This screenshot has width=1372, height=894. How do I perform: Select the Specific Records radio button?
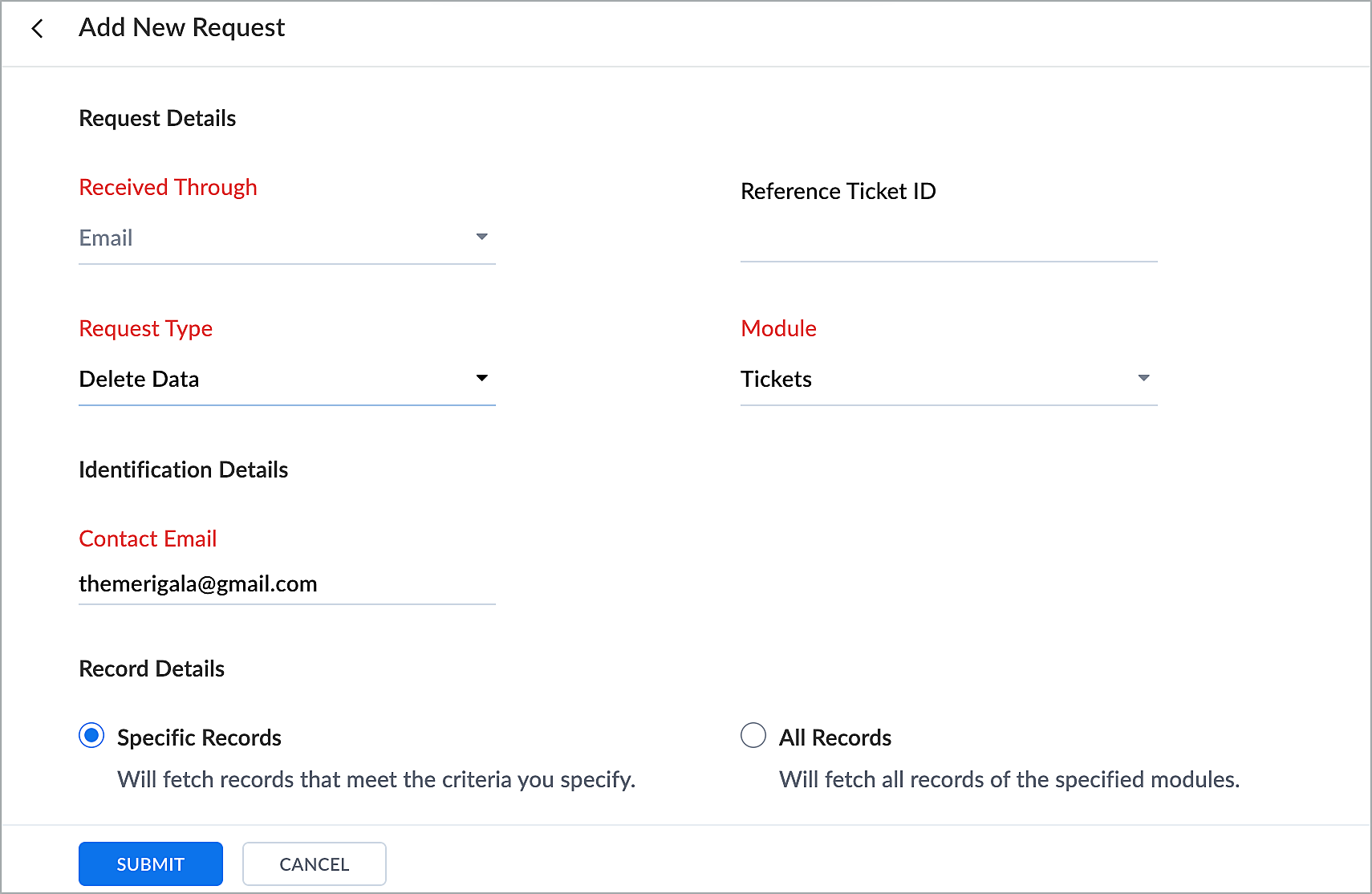click(x=91, y=735)
